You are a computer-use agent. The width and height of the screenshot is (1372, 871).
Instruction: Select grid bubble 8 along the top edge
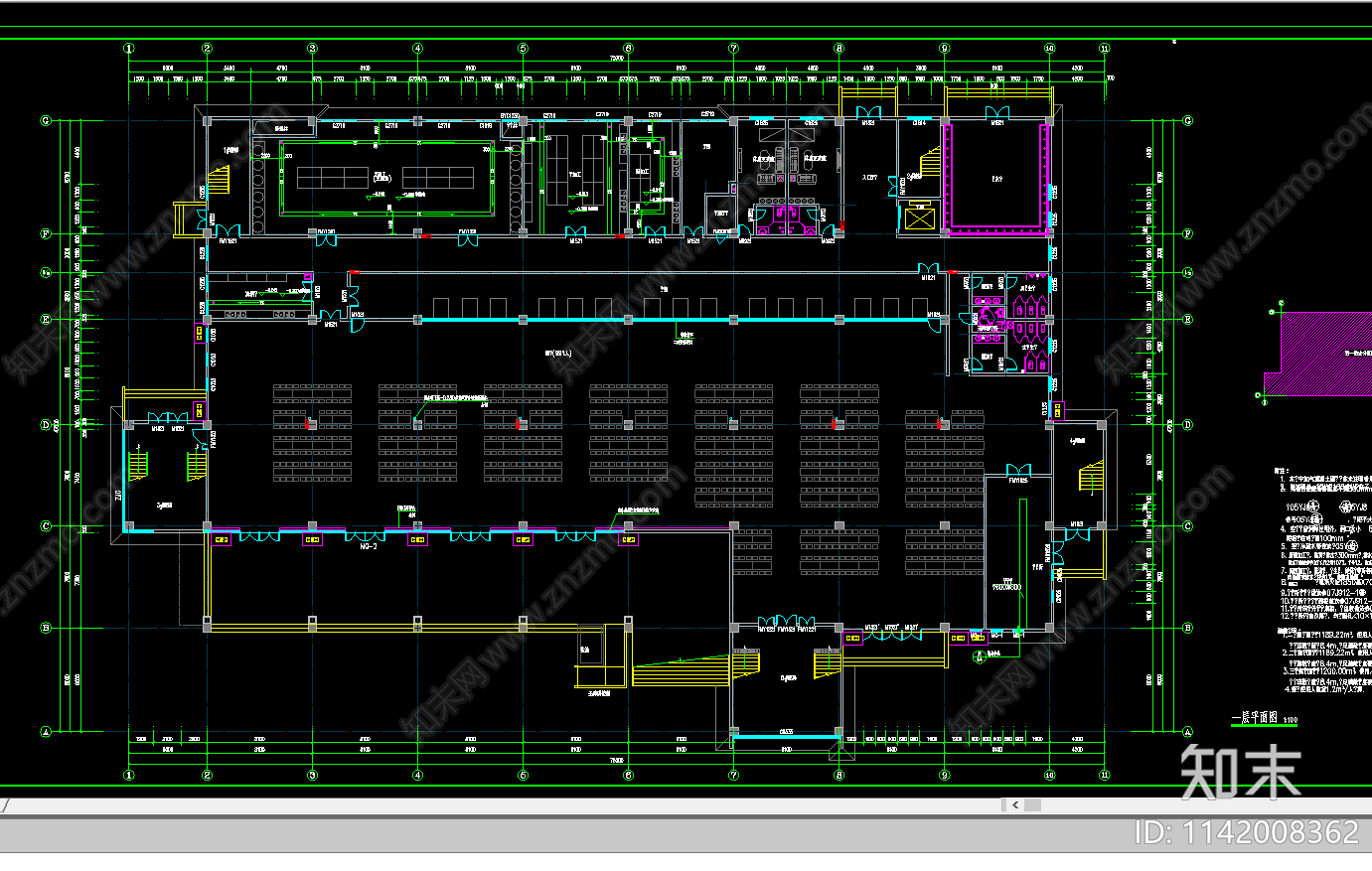pyautogui.click(x=838, y=48)
